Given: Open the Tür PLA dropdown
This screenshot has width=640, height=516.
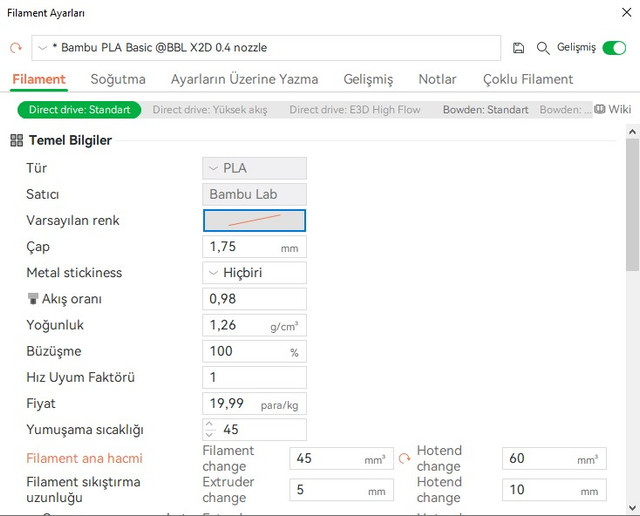Looking at the screenshot, I should click(x=254, y=168).
